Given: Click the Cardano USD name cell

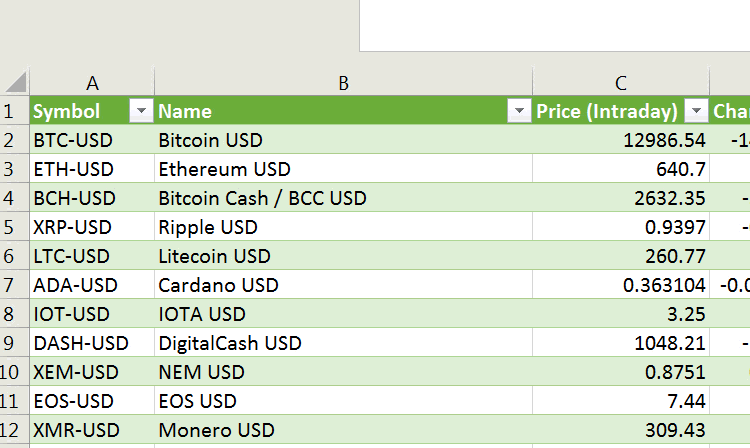Looking at the screenshot, I should 343,285.
